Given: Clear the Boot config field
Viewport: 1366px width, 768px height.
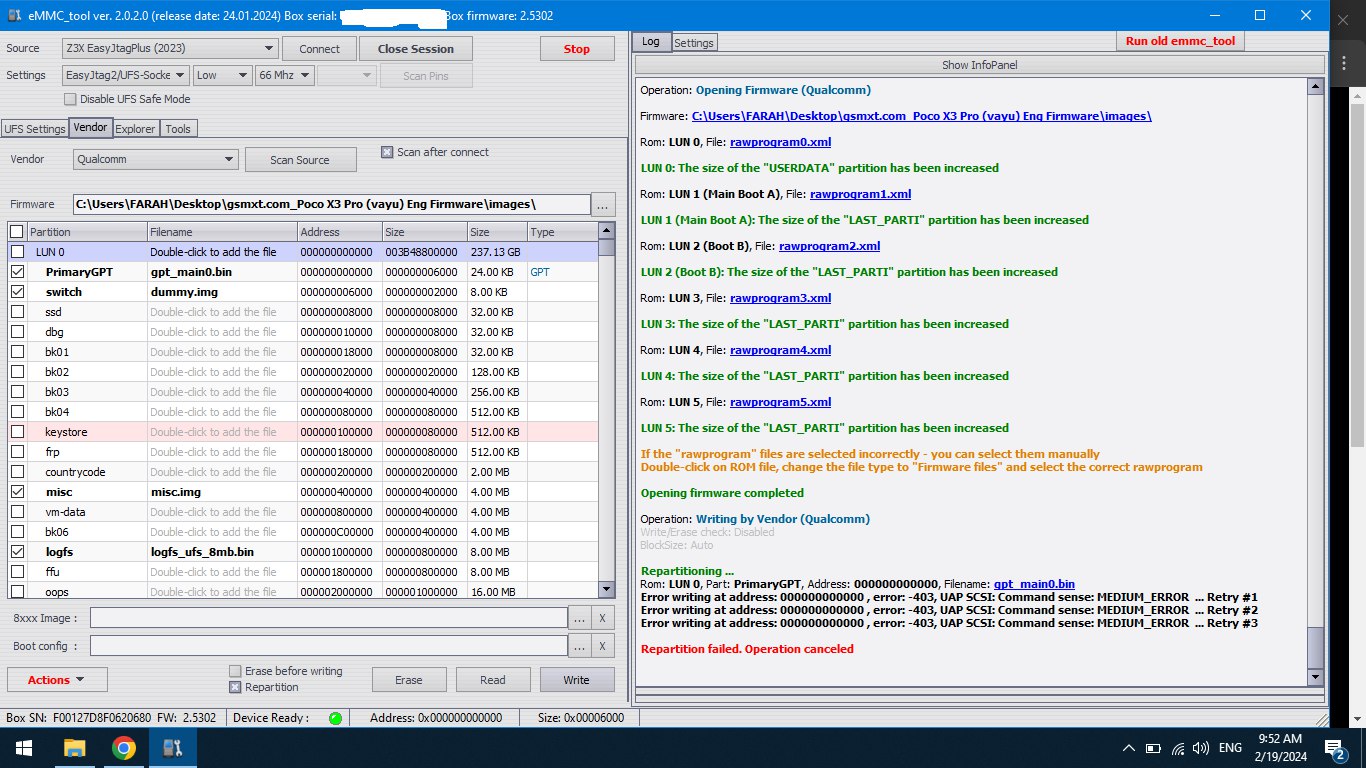Looking at the screenshot, I should point(603,646).
